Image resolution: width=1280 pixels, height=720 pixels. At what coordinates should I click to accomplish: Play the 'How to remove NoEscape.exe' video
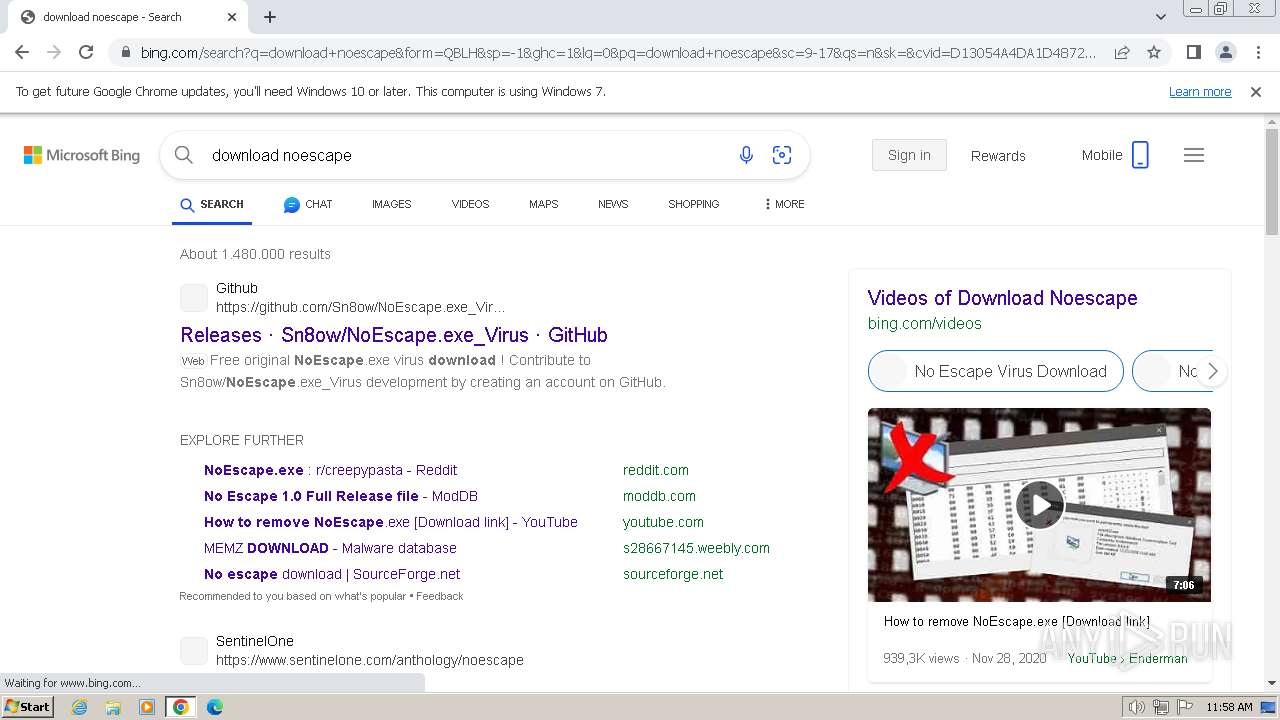click(x=1039, y=505)
